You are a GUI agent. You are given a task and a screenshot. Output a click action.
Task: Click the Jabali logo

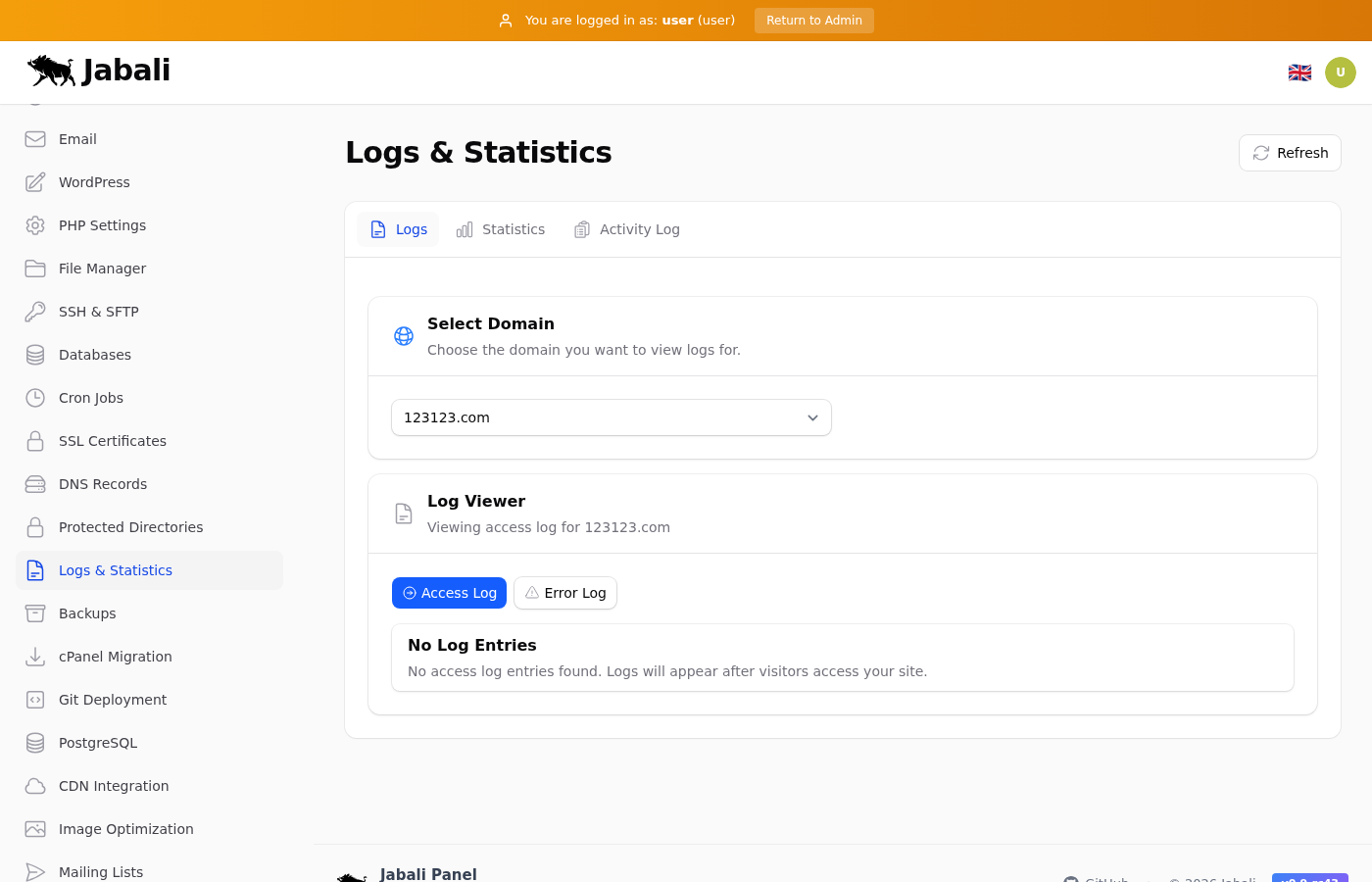(99, 71)
